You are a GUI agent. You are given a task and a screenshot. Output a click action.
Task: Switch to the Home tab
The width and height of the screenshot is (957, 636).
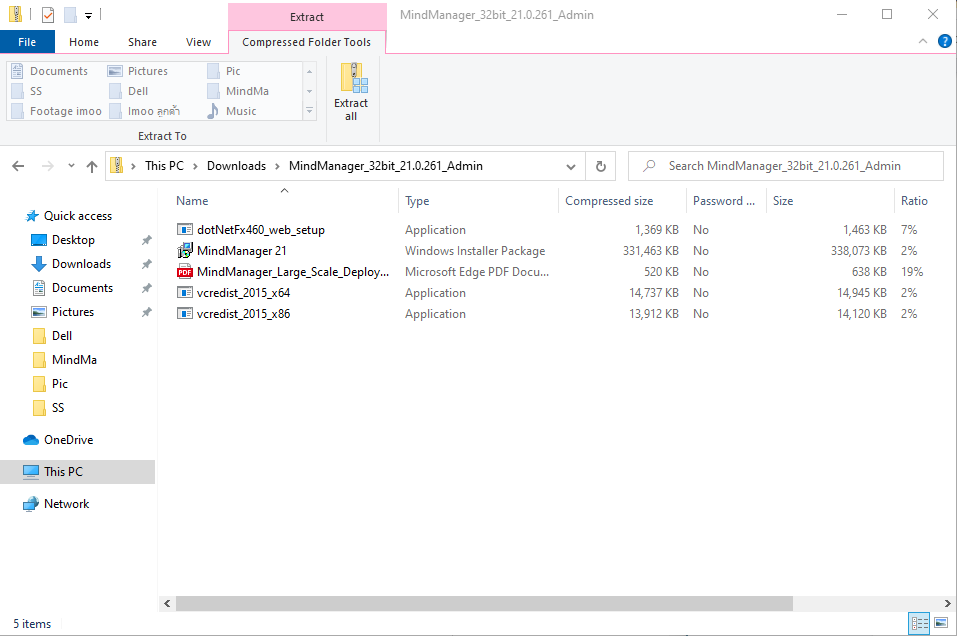click(84, 42)
